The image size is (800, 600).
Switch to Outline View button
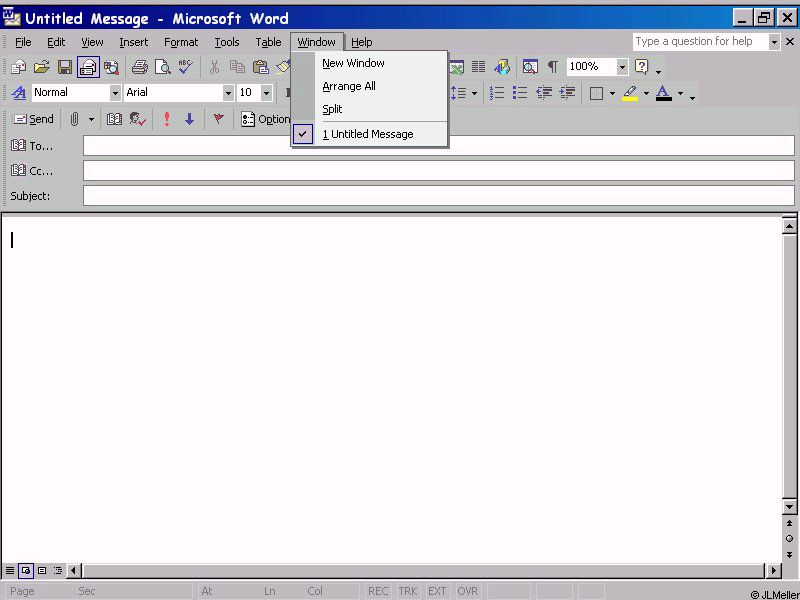(x=58, y=570)
